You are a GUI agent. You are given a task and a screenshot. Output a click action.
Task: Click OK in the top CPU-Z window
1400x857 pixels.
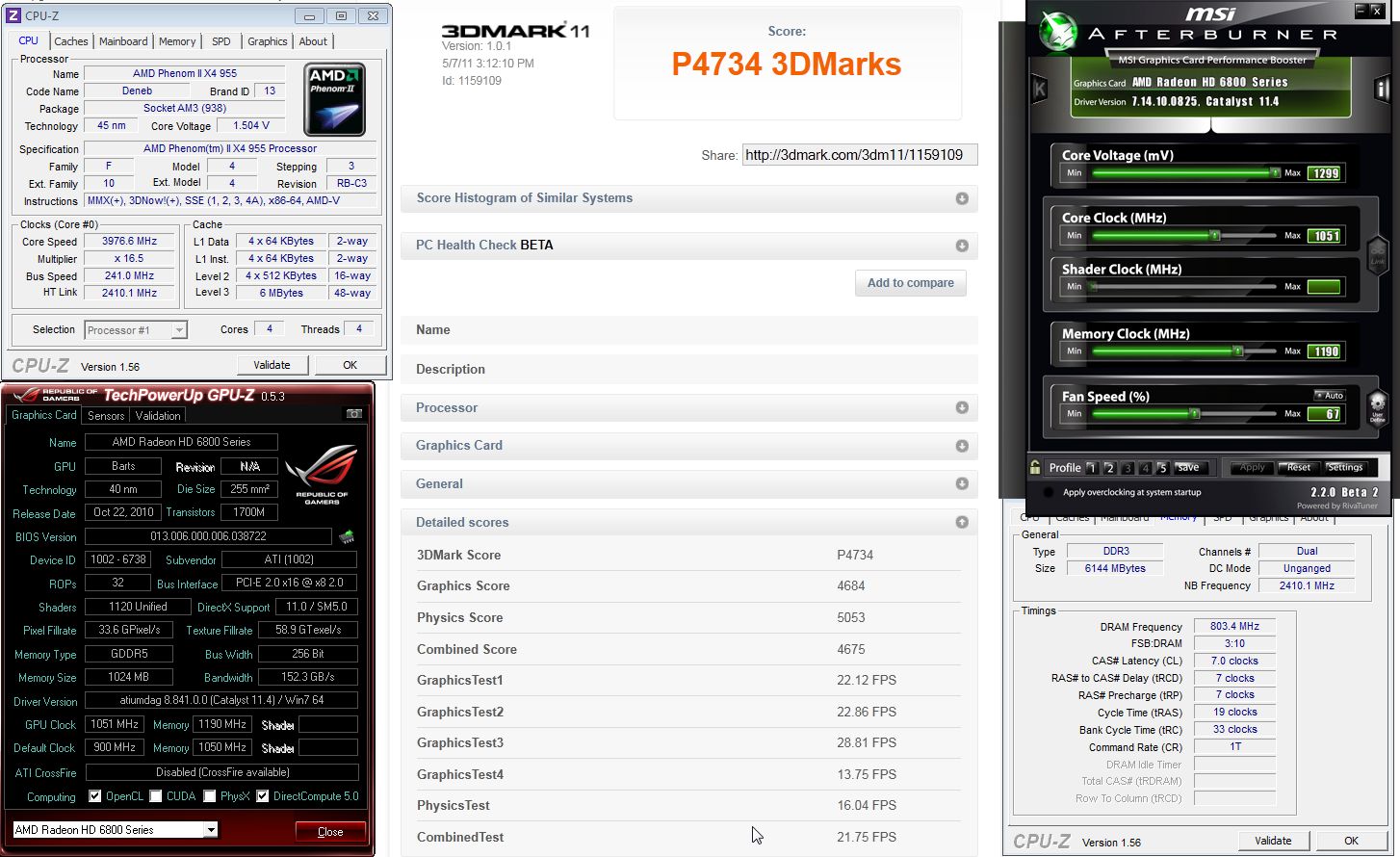[x=350, y=365]
